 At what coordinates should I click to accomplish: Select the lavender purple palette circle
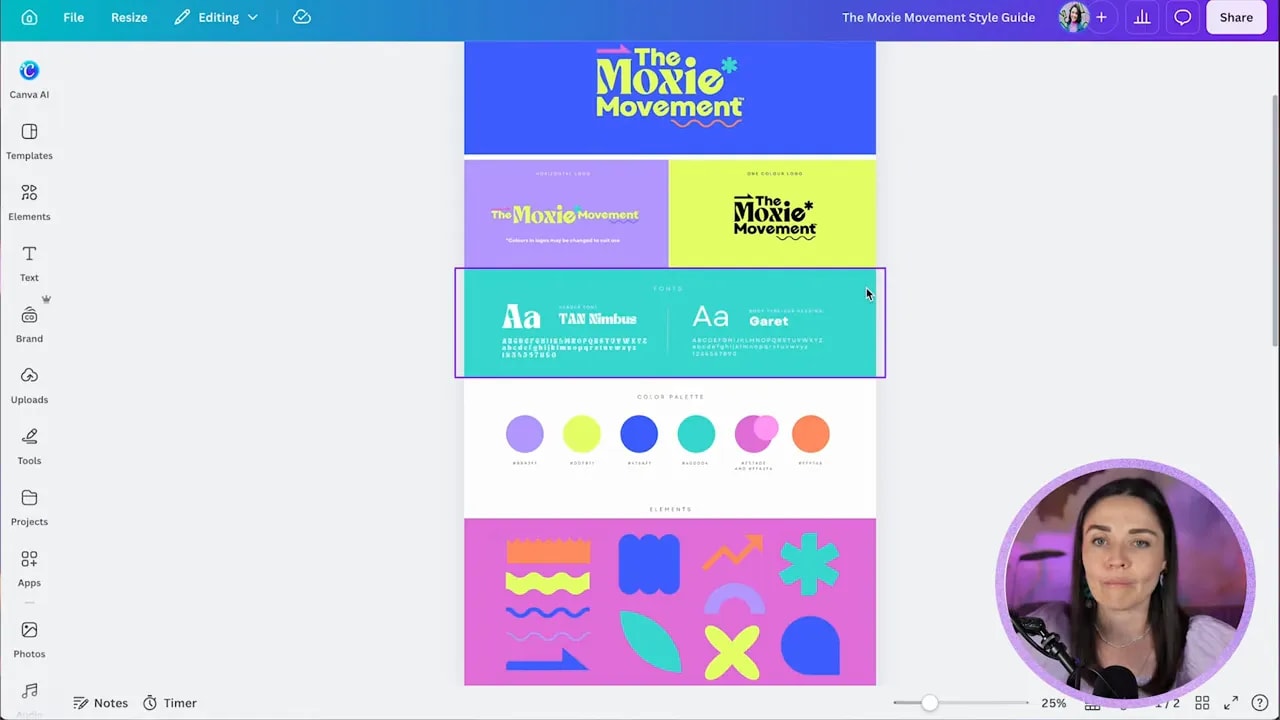coord(525,434)
